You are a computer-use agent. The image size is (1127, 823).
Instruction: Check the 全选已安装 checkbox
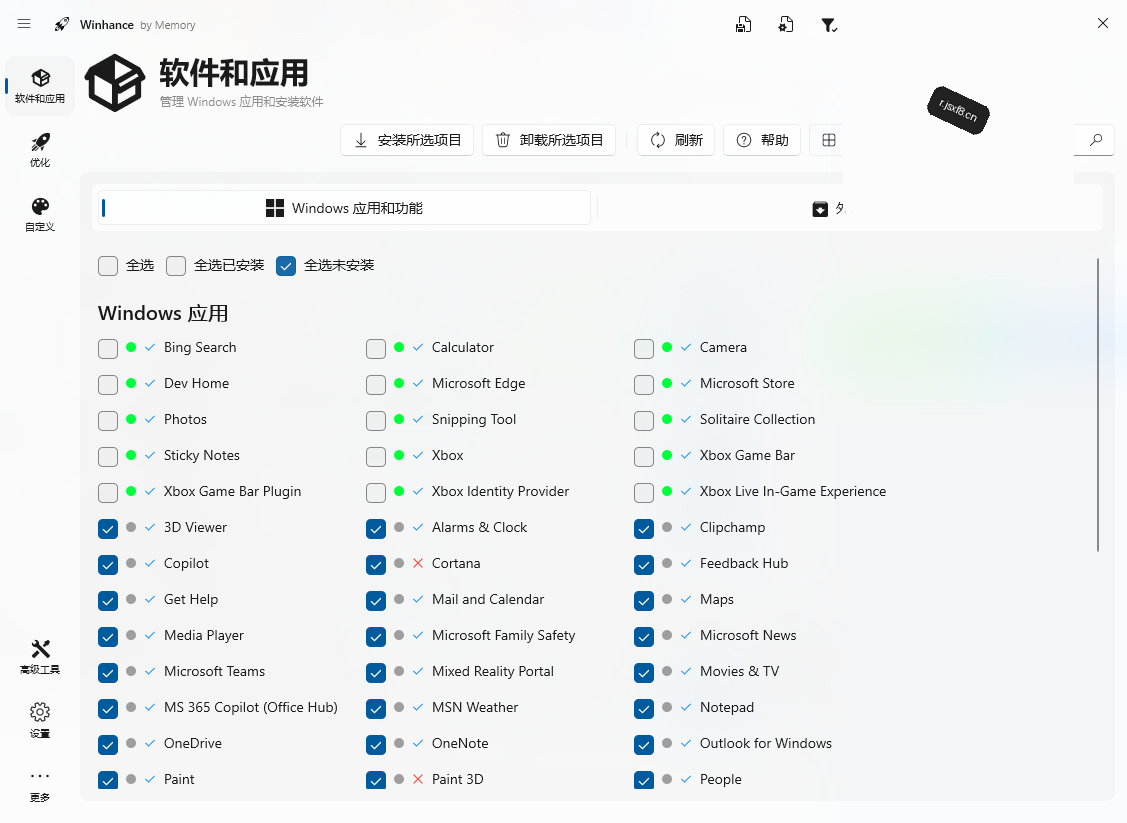[176, 266]
